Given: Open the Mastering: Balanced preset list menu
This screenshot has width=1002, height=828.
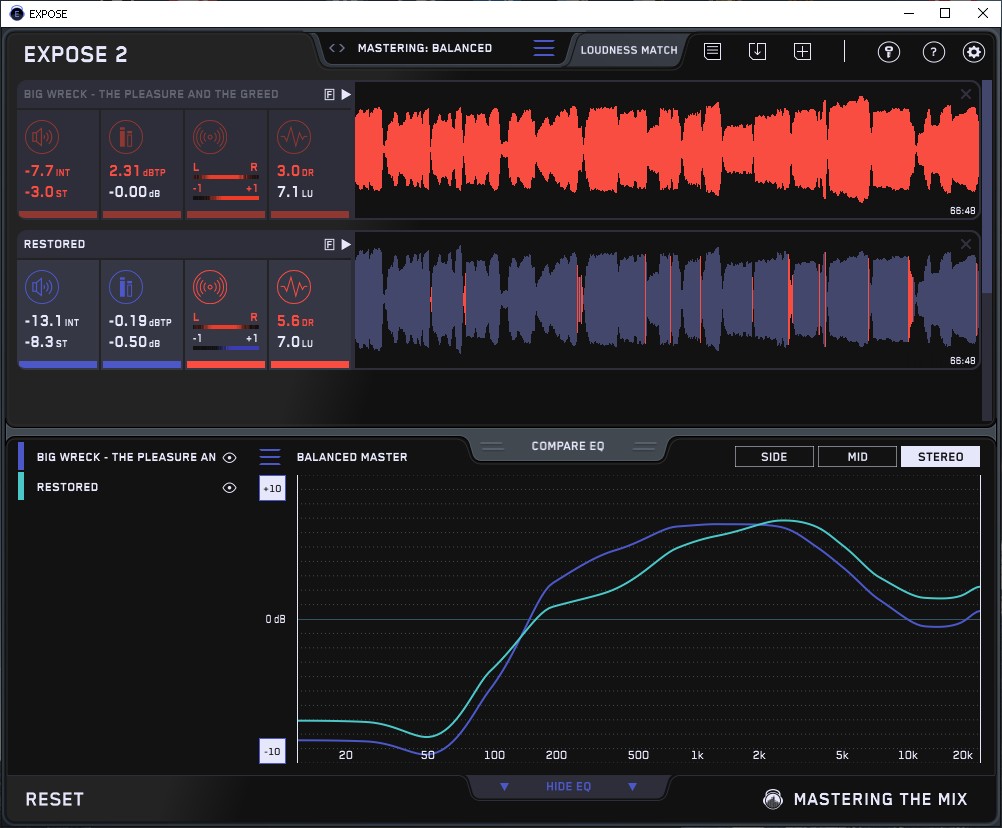Looking at the screenshot, I should (543, 48).
